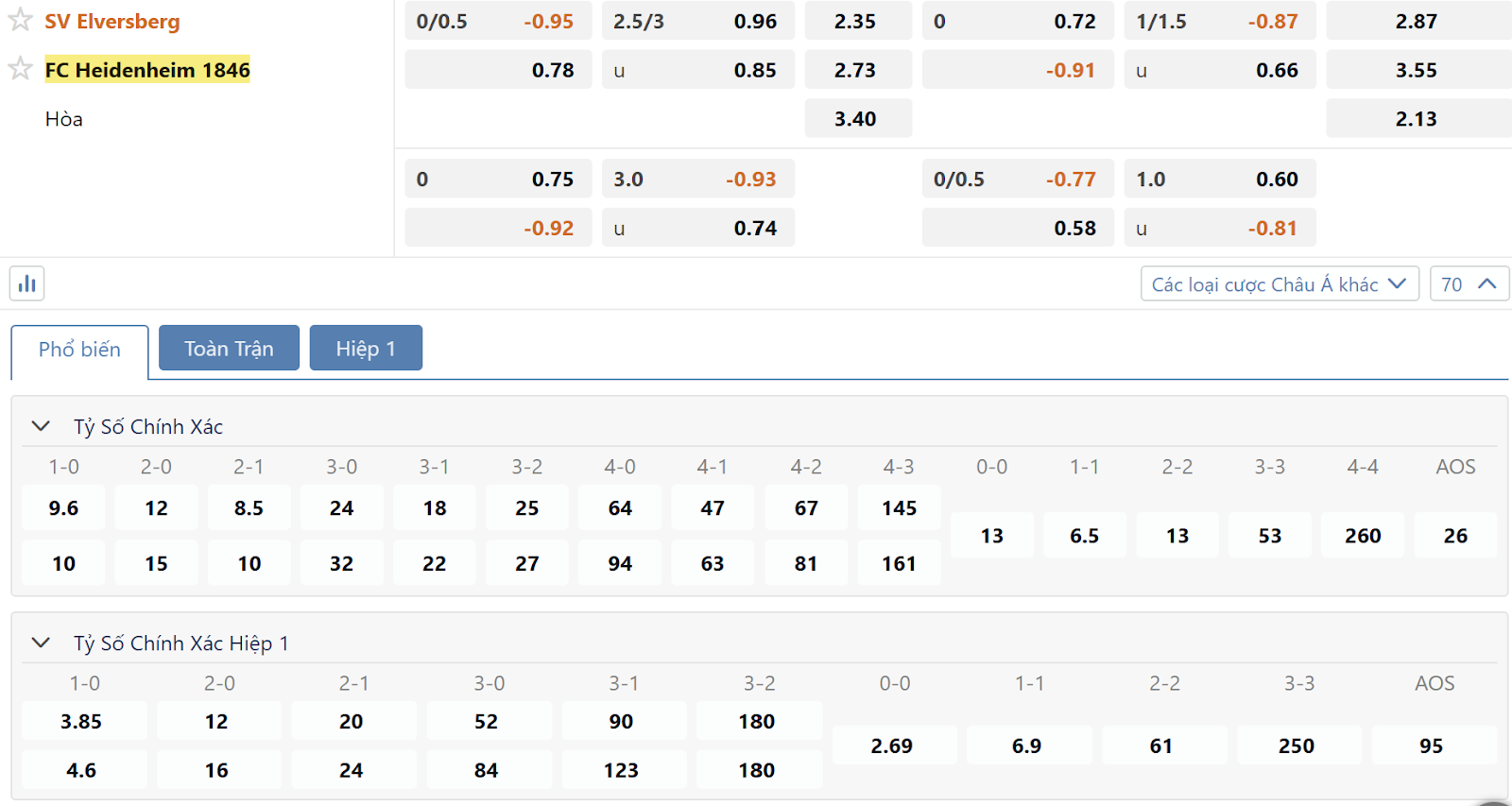Pick correct score 4-1 home odds 47
1512x806 pixels.
point(713,508)
